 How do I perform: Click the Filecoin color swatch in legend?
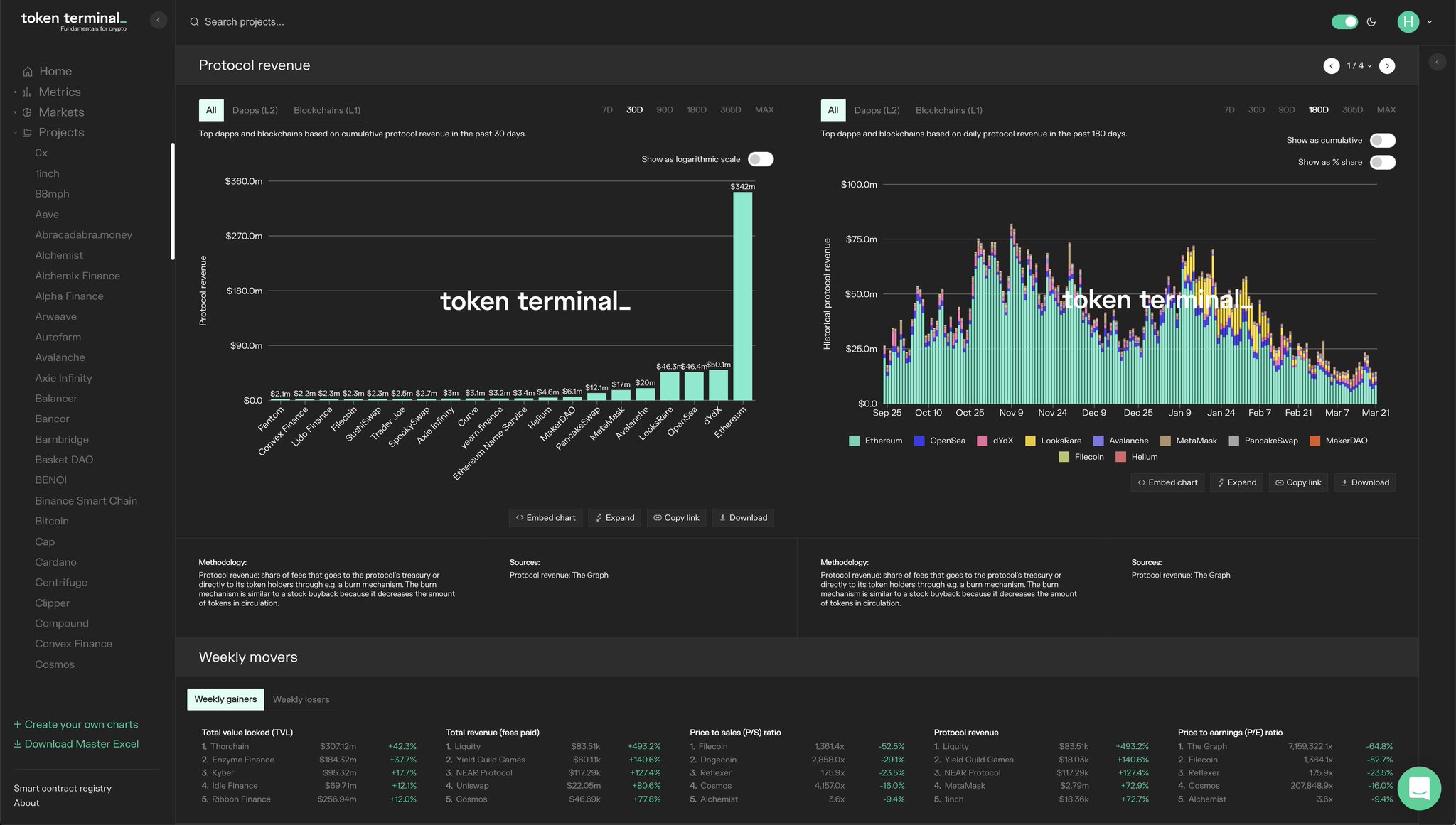tap(1064, 457)
